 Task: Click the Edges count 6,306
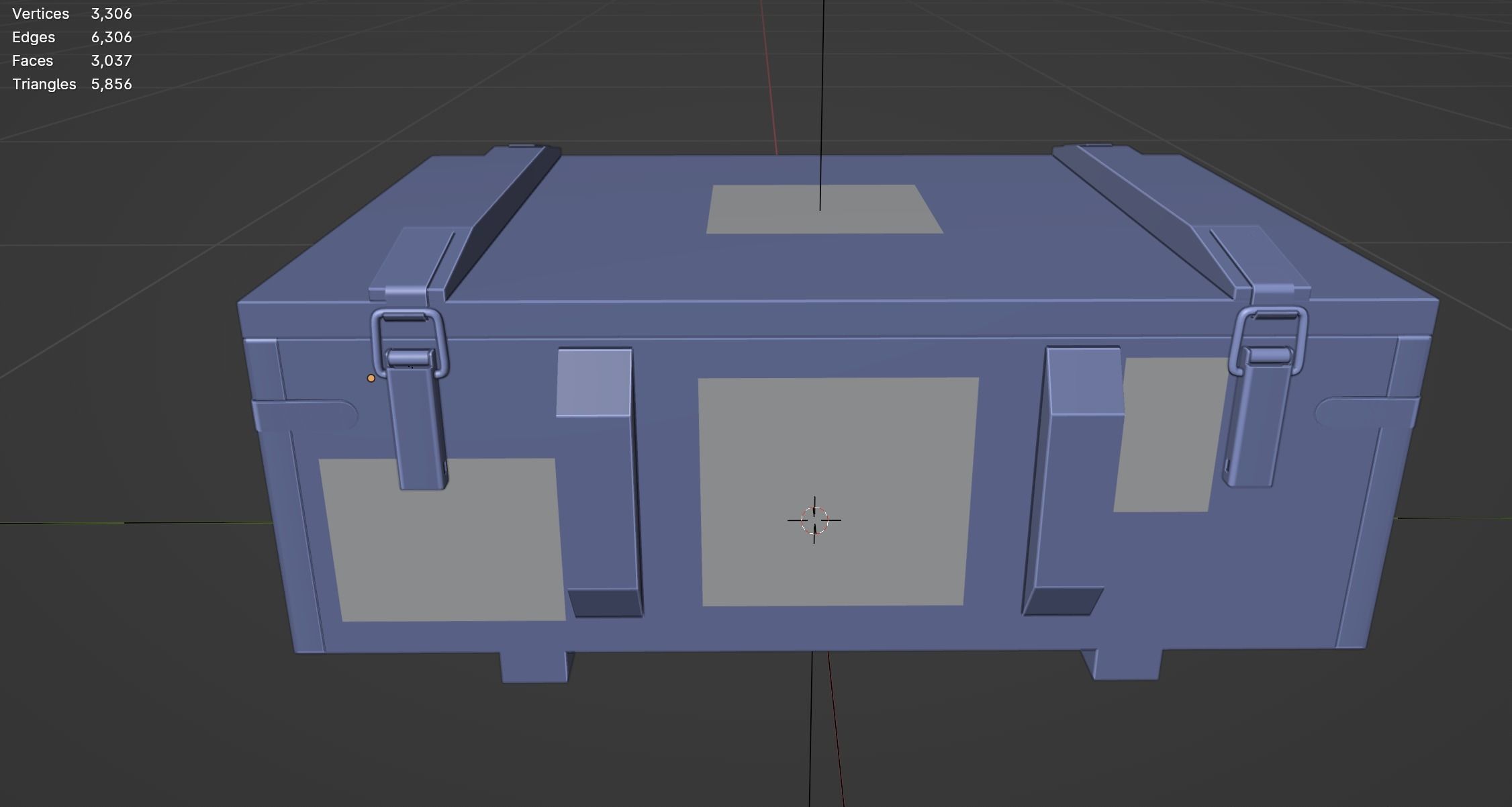[111, 37]
